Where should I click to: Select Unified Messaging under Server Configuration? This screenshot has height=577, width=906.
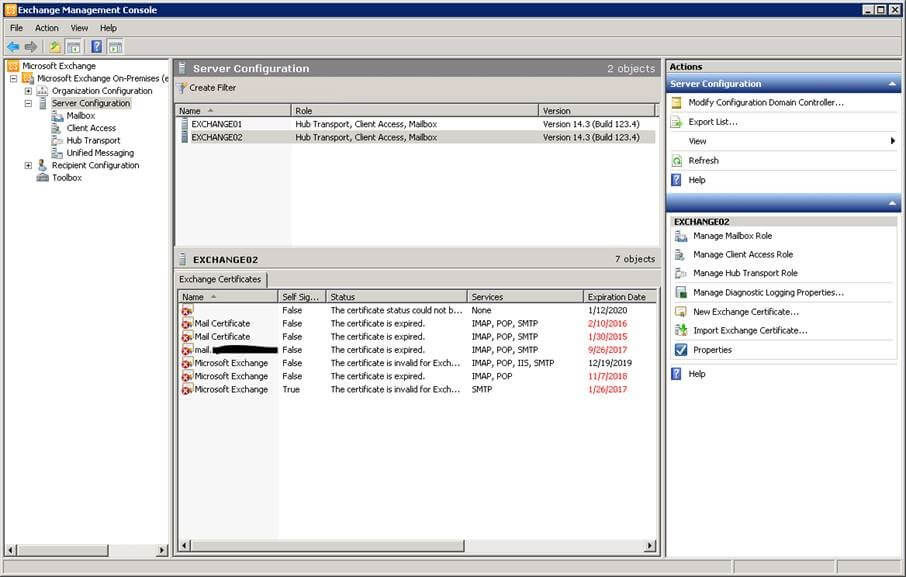pos(100,153)
